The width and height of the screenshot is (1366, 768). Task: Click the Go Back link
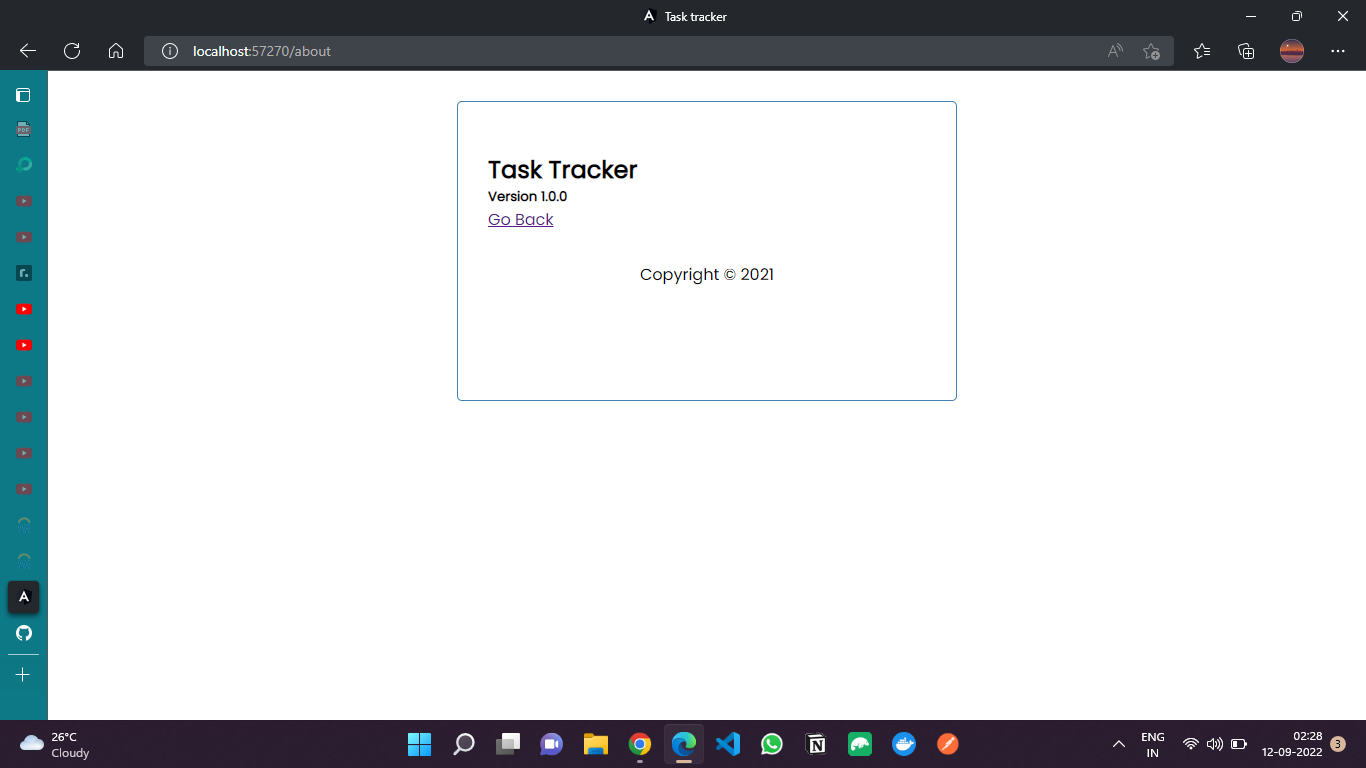(x=520, y=220)
